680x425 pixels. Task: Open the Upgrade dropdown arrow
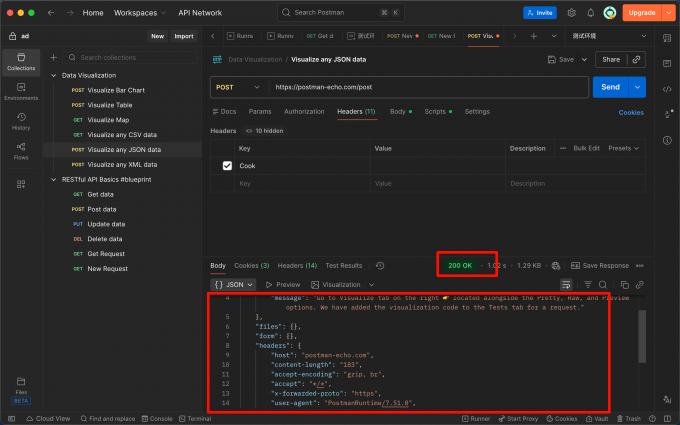click(668, 13)
